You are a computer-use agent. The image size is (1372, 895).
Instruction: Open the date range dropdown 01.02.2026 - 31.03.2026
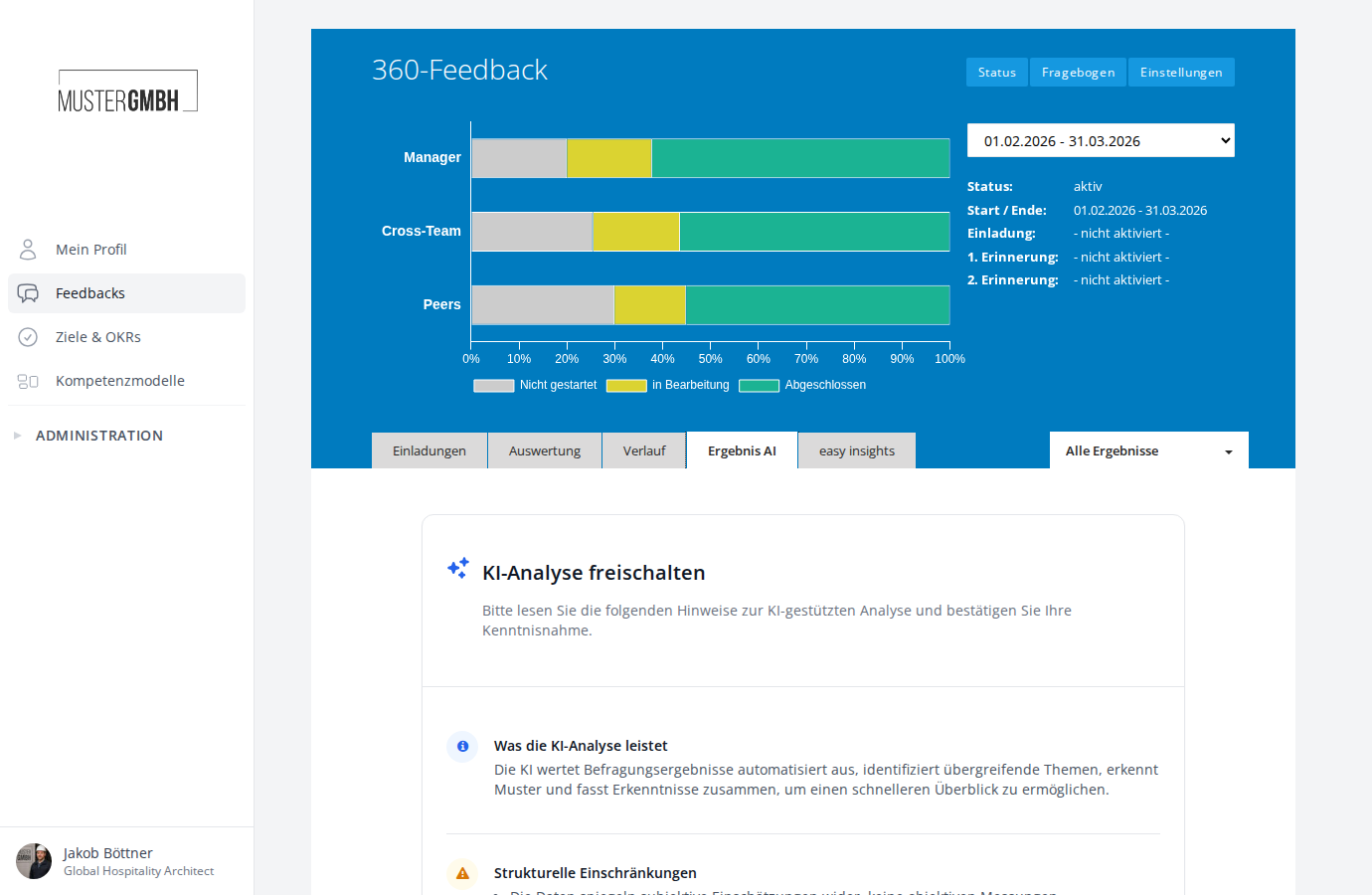coord(1101,140)
